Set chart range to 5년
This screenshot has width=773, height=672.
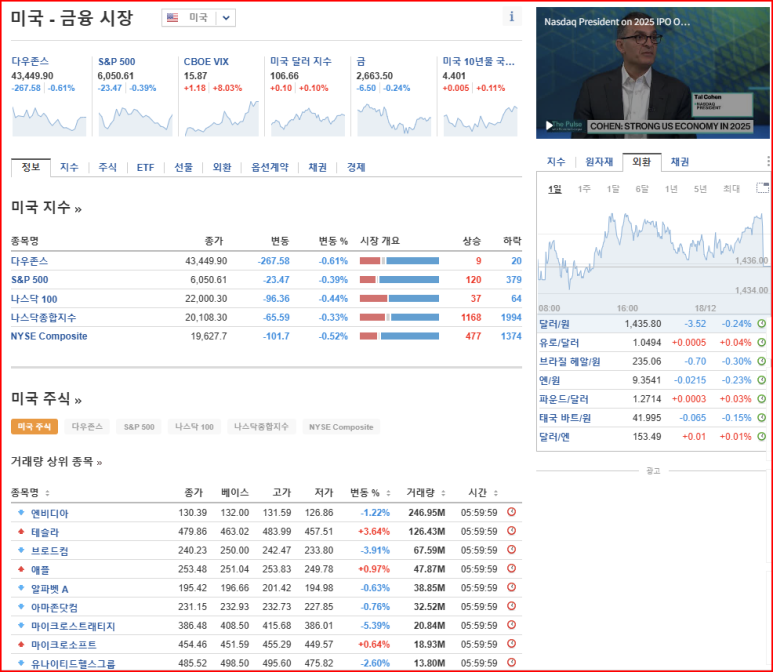coord(700,189)
